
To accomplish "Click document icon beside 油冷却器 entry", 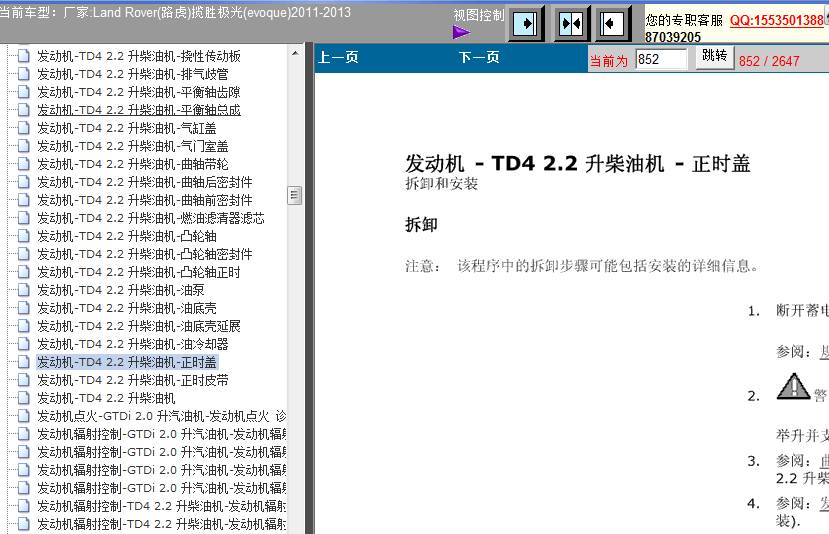I will pos(23,344).
